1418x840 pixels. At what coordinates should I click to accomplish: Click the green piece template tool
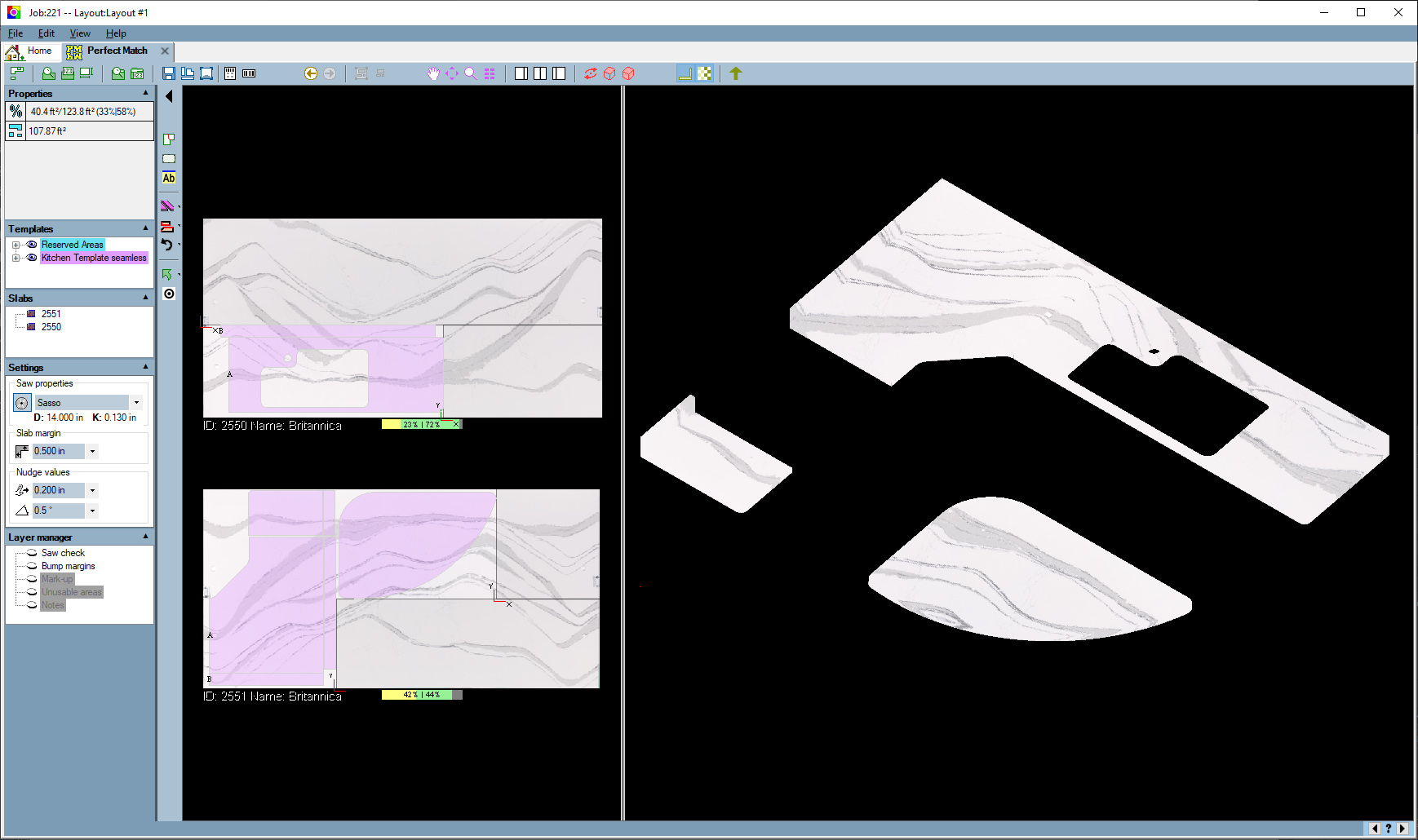click(x=169, y=139)
